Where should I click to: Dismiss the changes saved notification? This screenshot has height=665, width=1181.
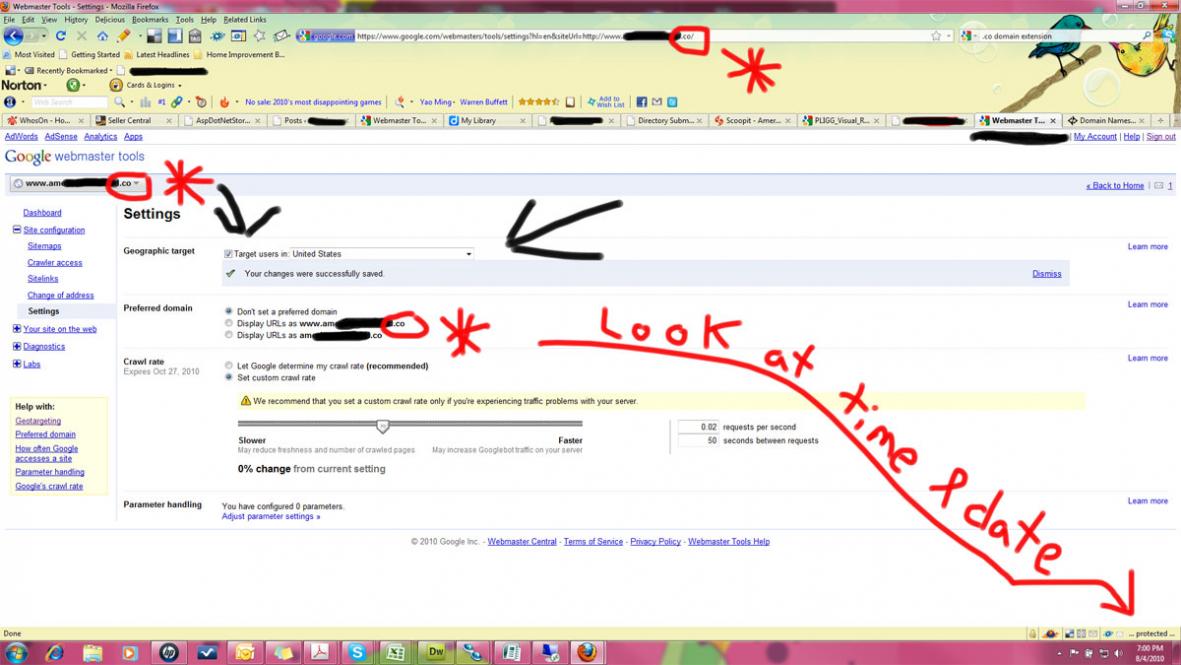(1046, 274)
